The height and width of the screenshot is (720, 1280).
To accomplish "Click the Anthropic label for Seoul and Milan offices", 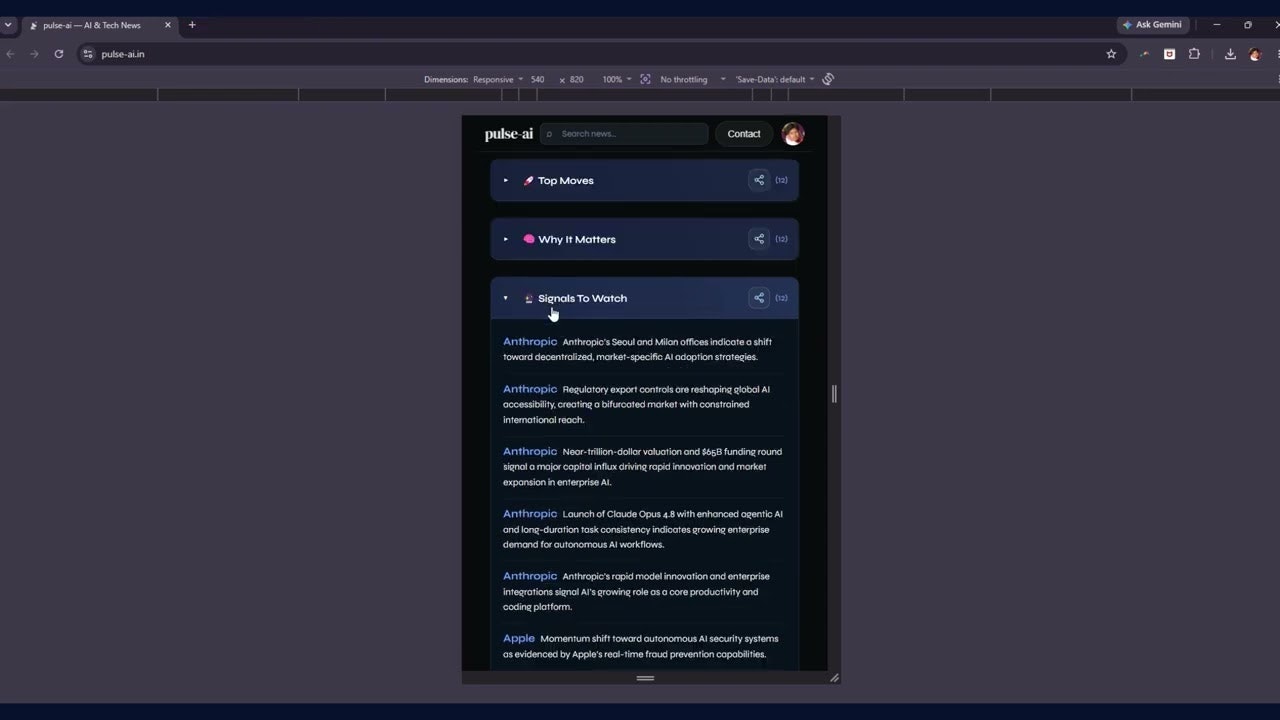I will [530, 342].
